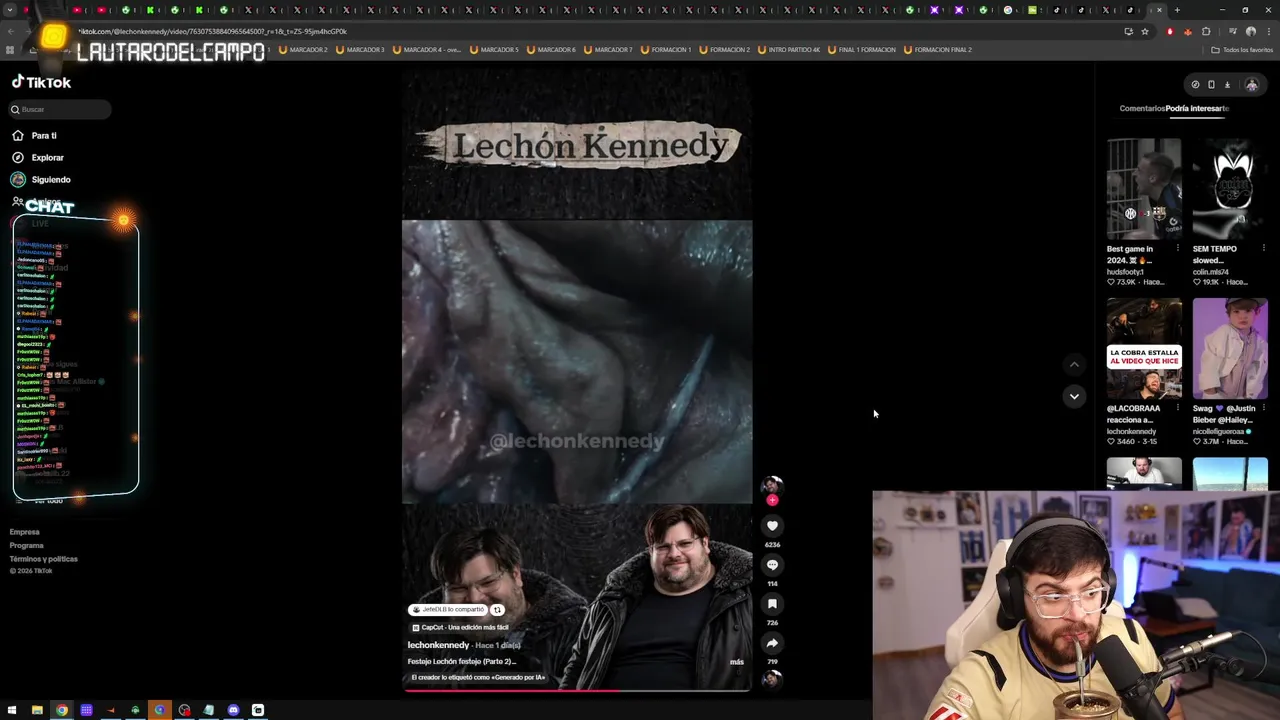This screenshot has height=720, width=1280.
Task: Open download icon in top-right pill
Action: (1227, 85)
